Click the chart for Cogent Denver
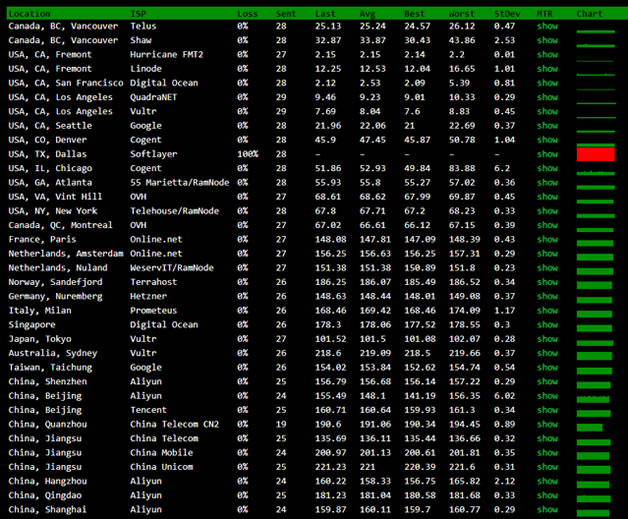628x519 pixels. pos(596,145)
